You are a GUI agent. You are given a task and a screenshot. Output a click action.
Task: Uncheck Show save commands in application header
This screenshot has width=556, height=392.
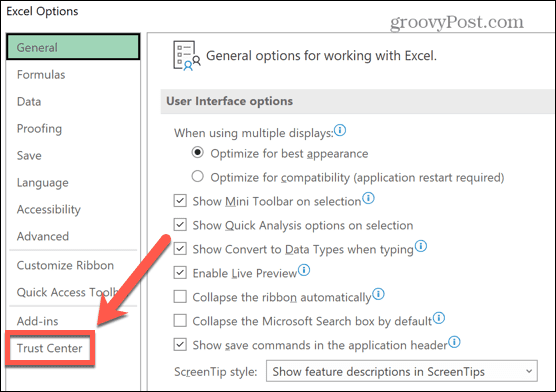pyautogui.click(x=180, y=344)
